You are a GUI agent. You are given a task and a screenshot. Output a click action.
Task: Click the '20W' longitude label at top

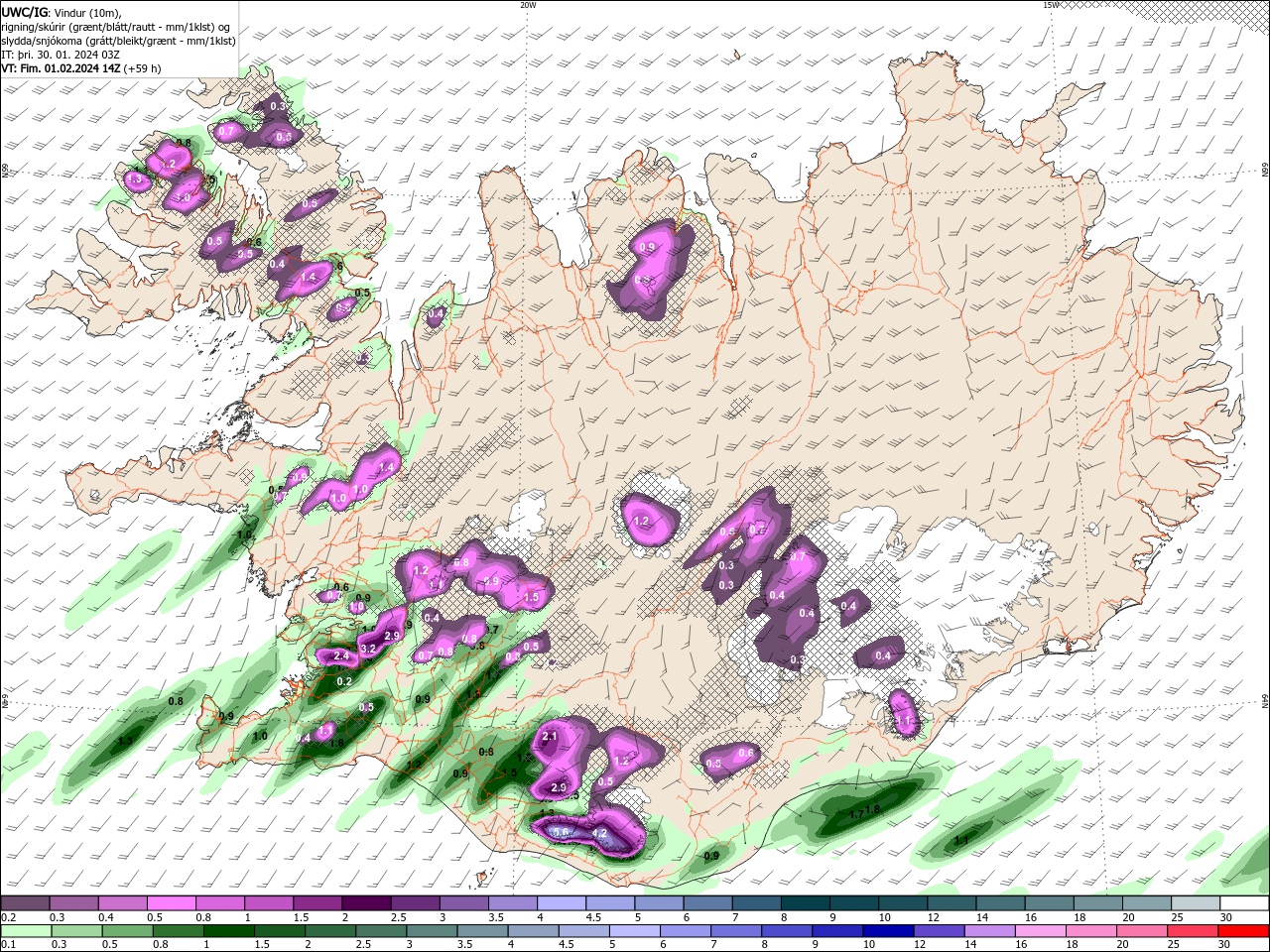tap(528, 4)
